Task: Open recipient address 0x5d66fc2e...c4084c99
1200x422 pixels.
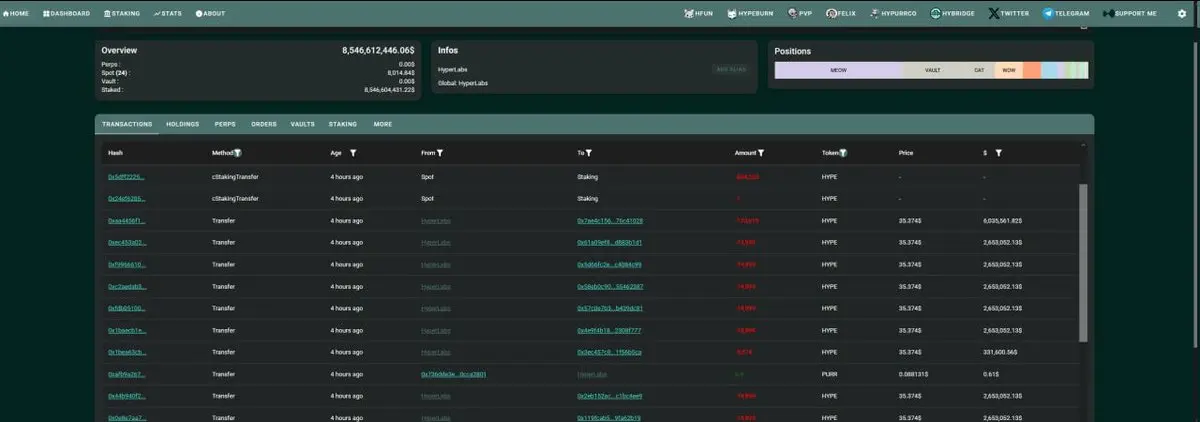Action: (x=610, y=265)
